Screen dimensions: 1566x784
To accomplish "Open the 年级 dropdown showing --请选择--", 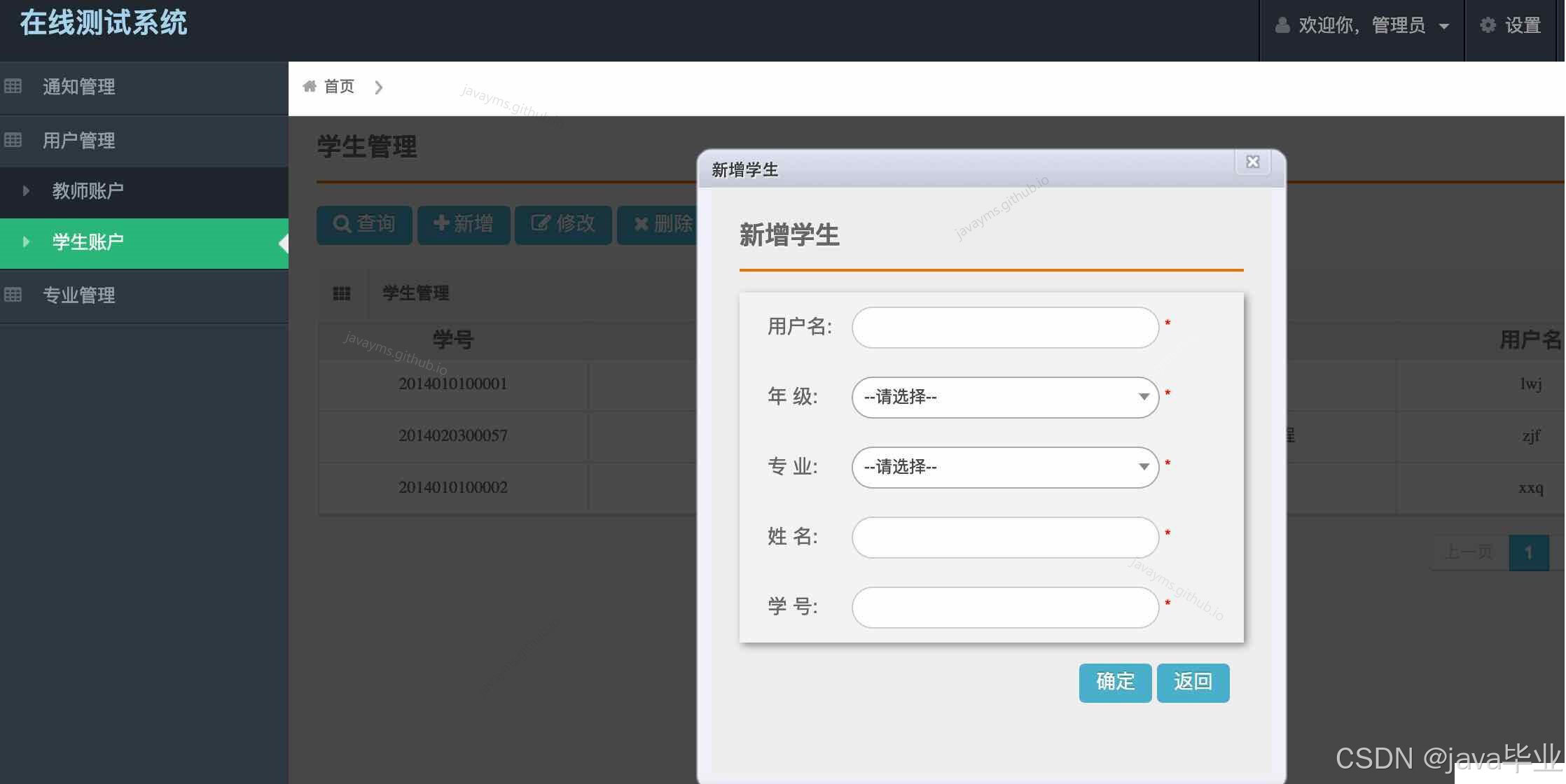I will 1004,397.
